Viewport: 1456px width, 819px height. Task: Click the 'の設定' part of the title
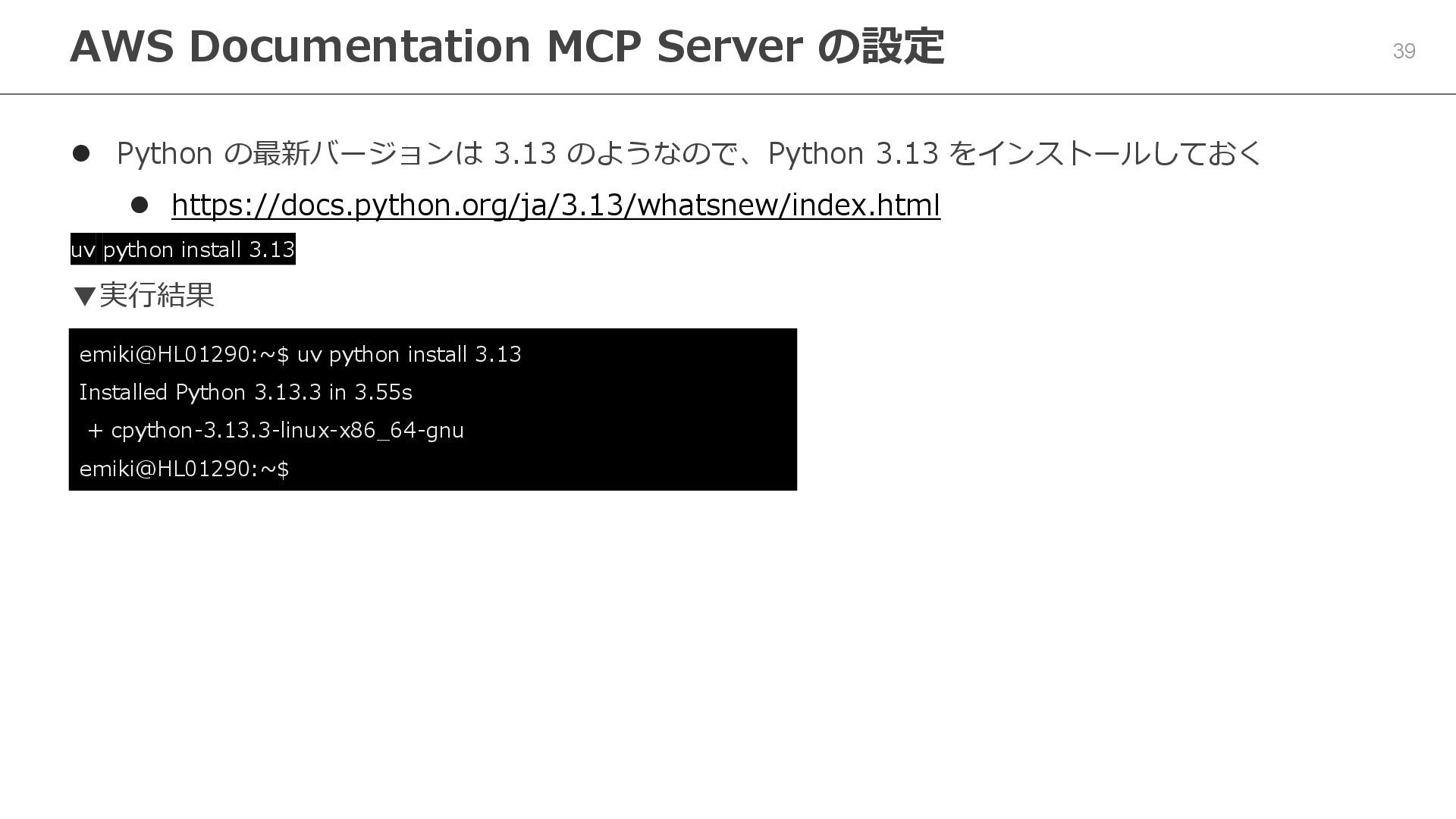point(881,45)
